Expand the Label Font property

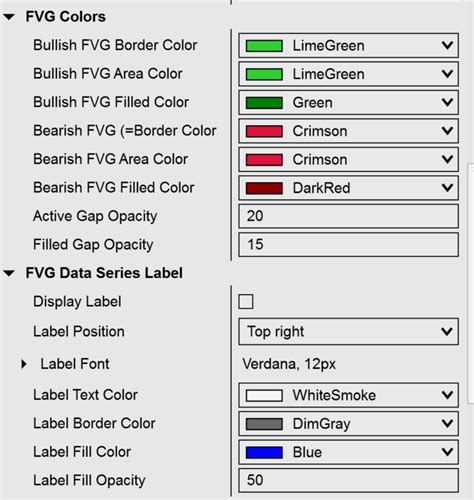pos(24,364)
